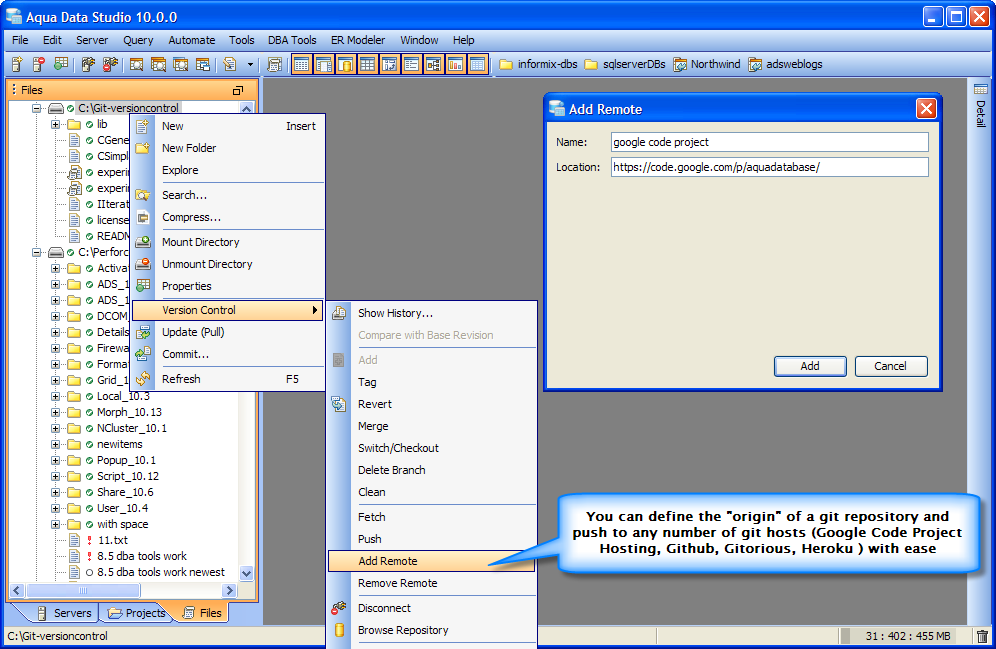This screenshot has width=996, height=649.
Task: Click the Connect server toolbar icon
Action: pyautogui.click(x=88, y=64)
